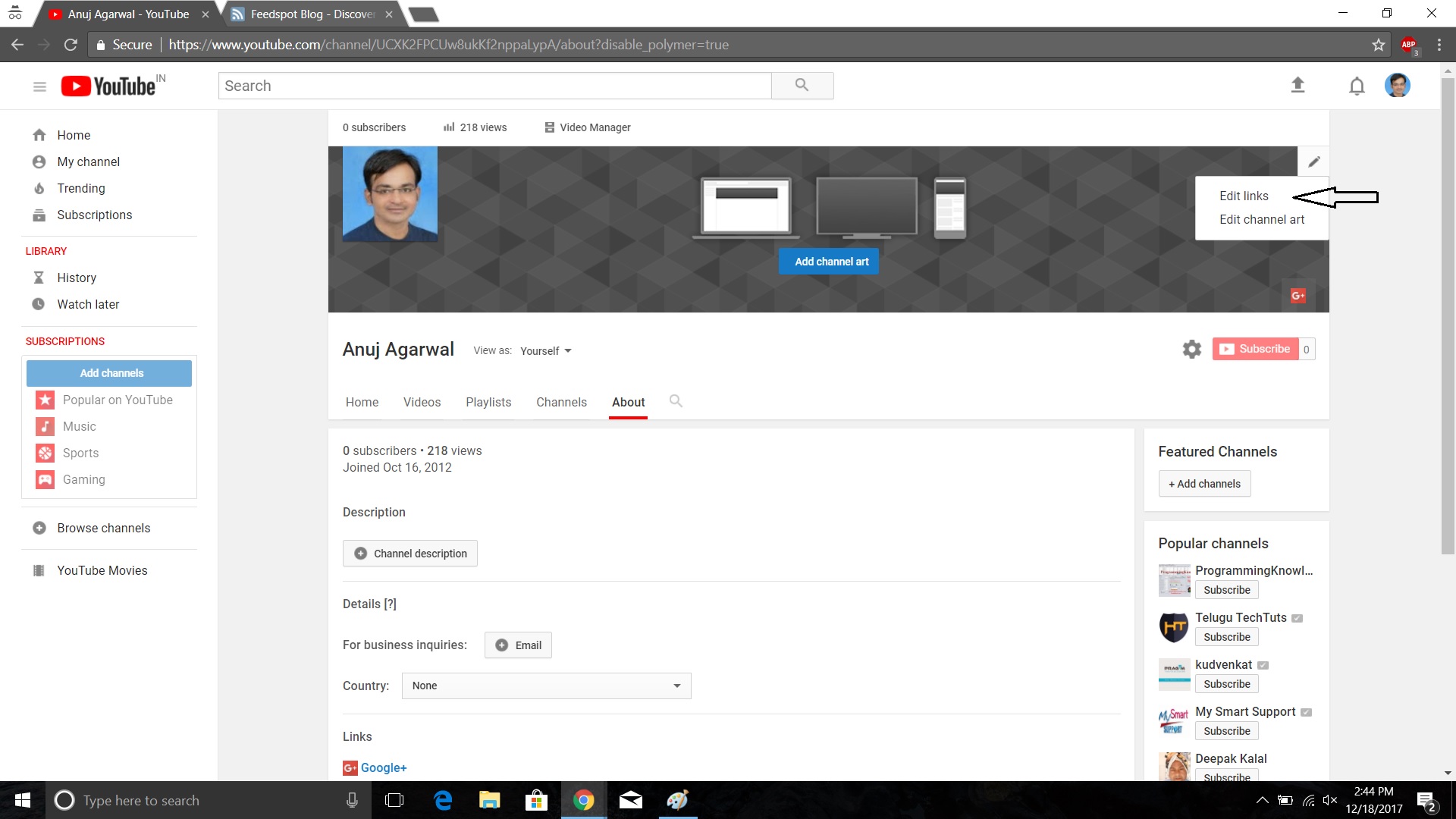The image size is (1456, 819).
Task: Go back in browser
Action: pyautogui.click(x=17, y=45)
